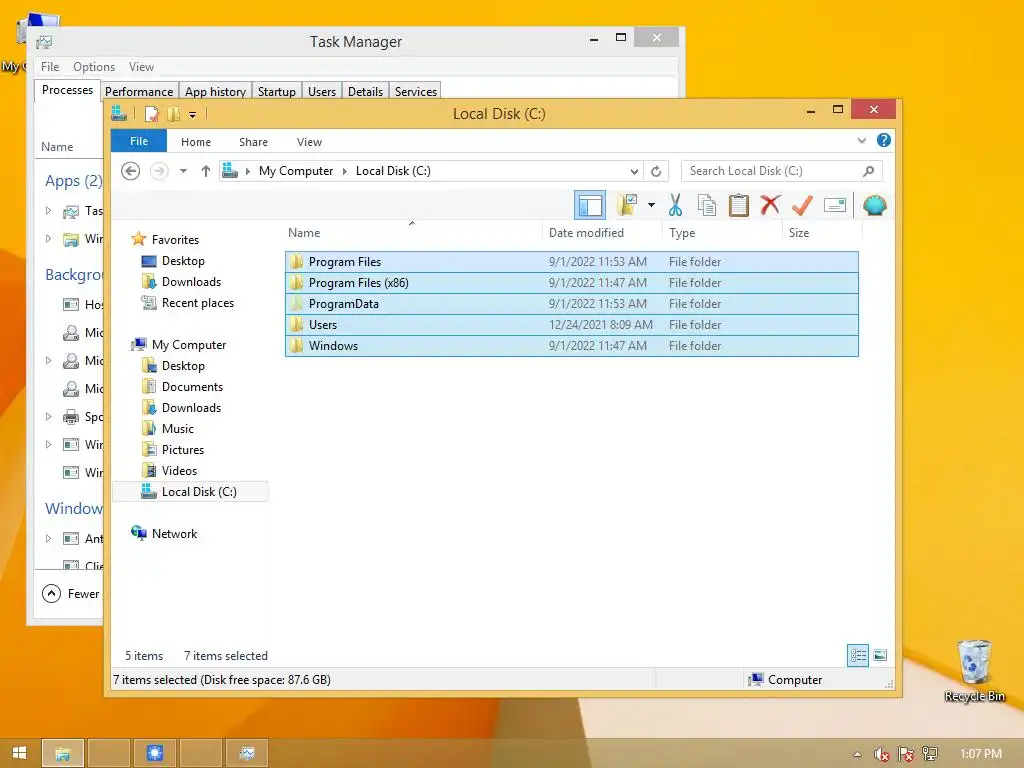The height and width of the screenshot is (768, 1024).
Task: Switch to details view icon in status bar
Action: click(x=857, y=655)
